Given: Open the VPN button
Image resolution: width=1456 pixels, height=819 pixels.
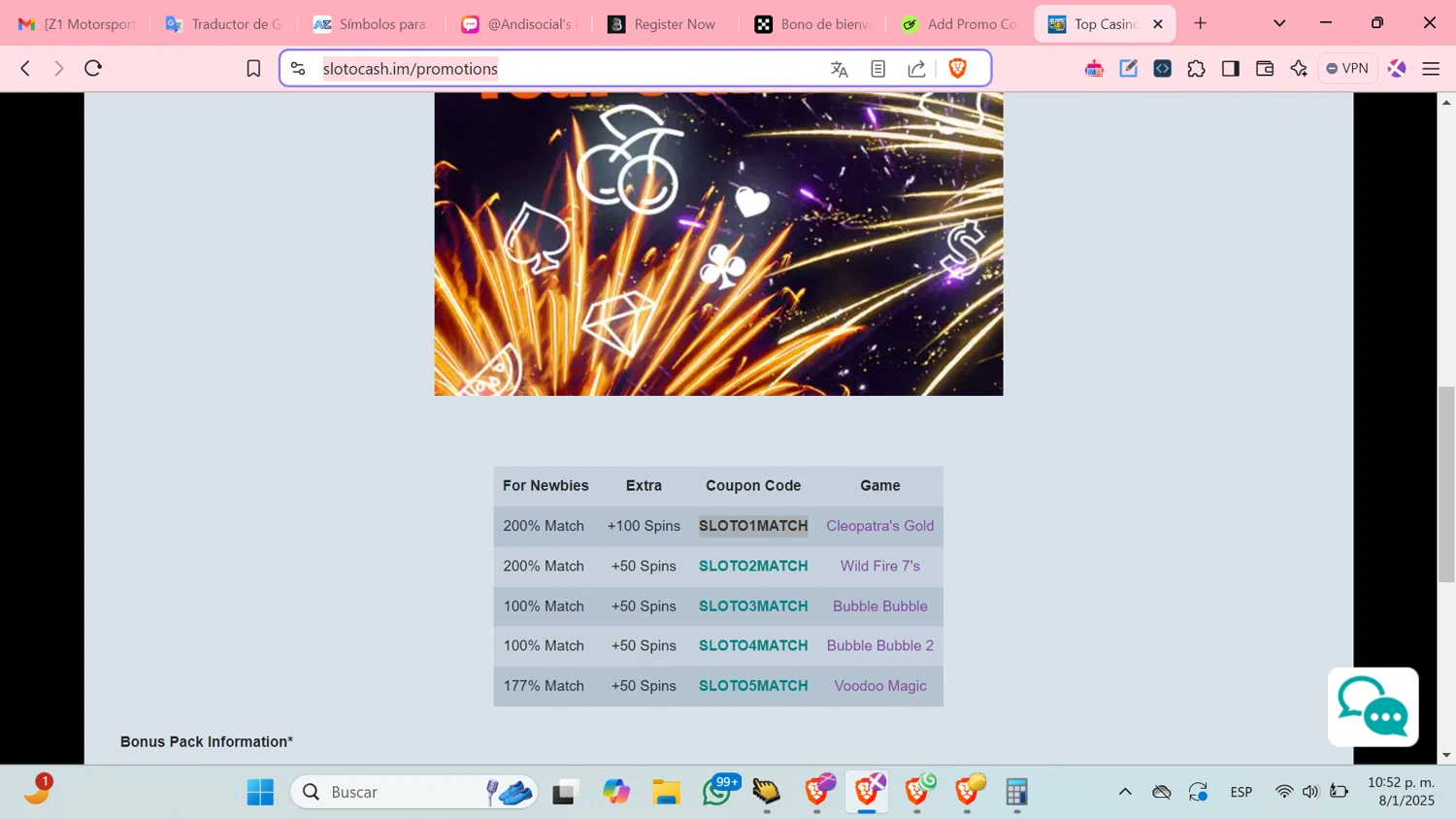Looking at the screenshot, I should tap(1347, 69).
